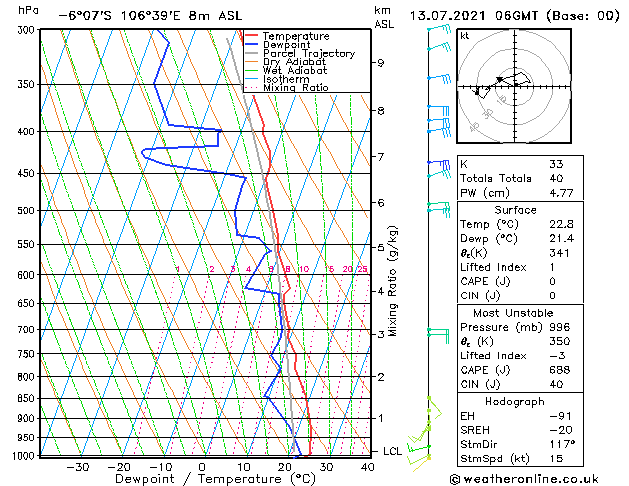
Task: Click '20' on the bottom temperature axis
Action: click(285, 467)
